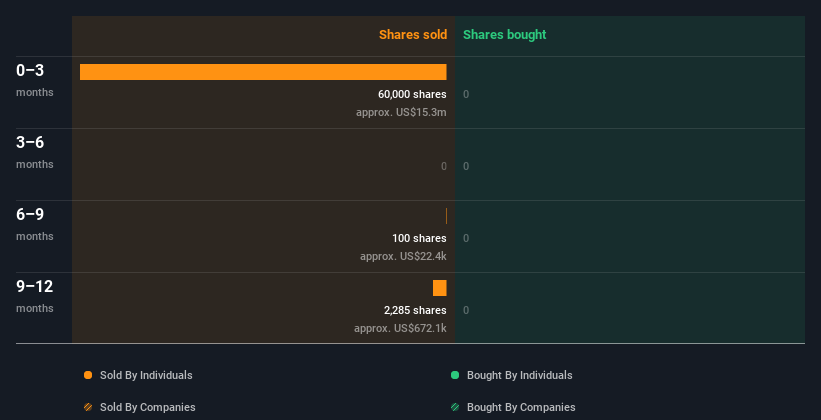This screenshot has height=420, width=821.
Task: Select the Sold By Individuals legend label
Action: pos(146,375)
